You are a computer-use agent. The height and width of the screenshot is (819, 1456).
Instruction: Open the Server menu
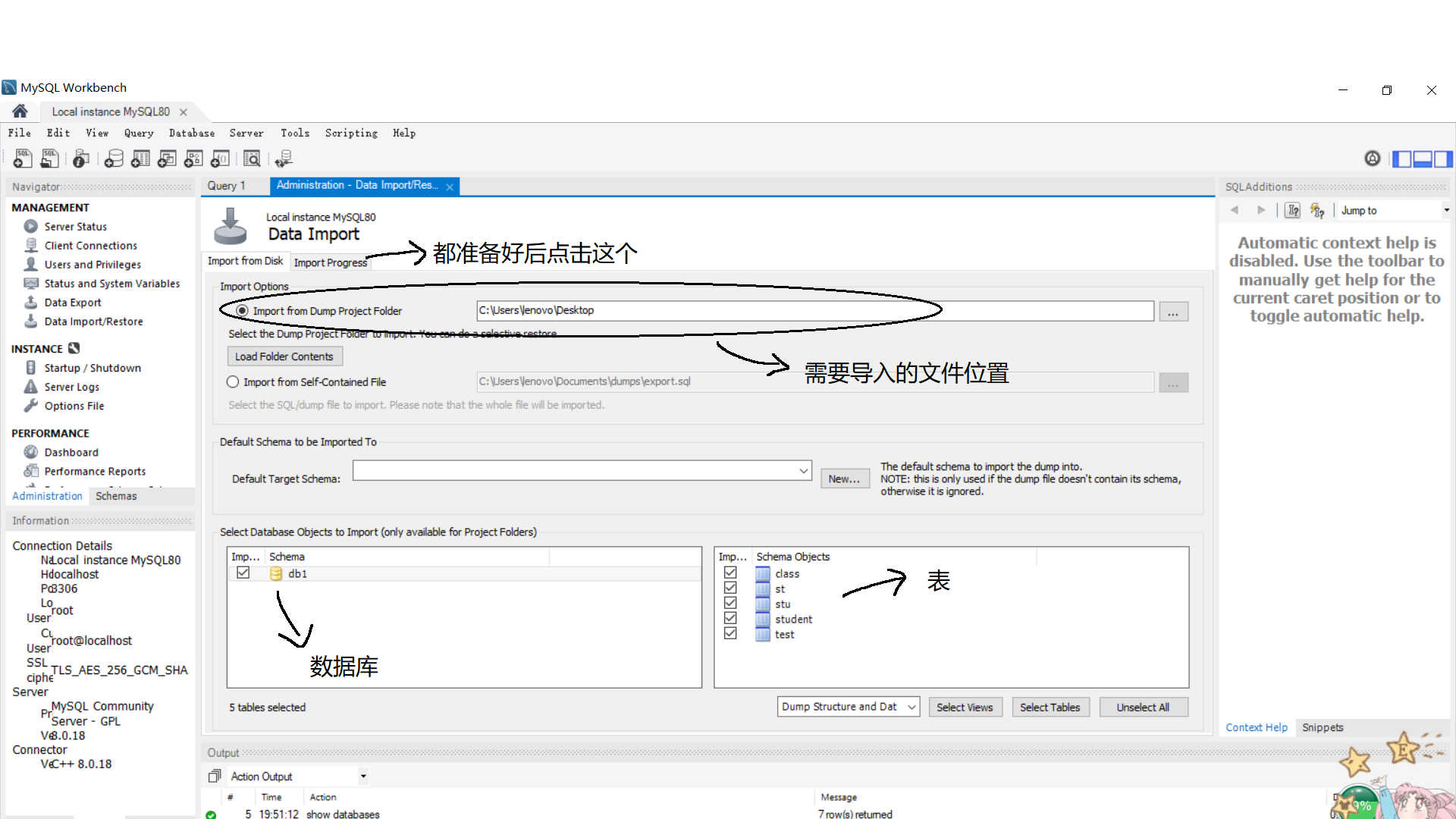pyautogui.click(x=246, y=133)
